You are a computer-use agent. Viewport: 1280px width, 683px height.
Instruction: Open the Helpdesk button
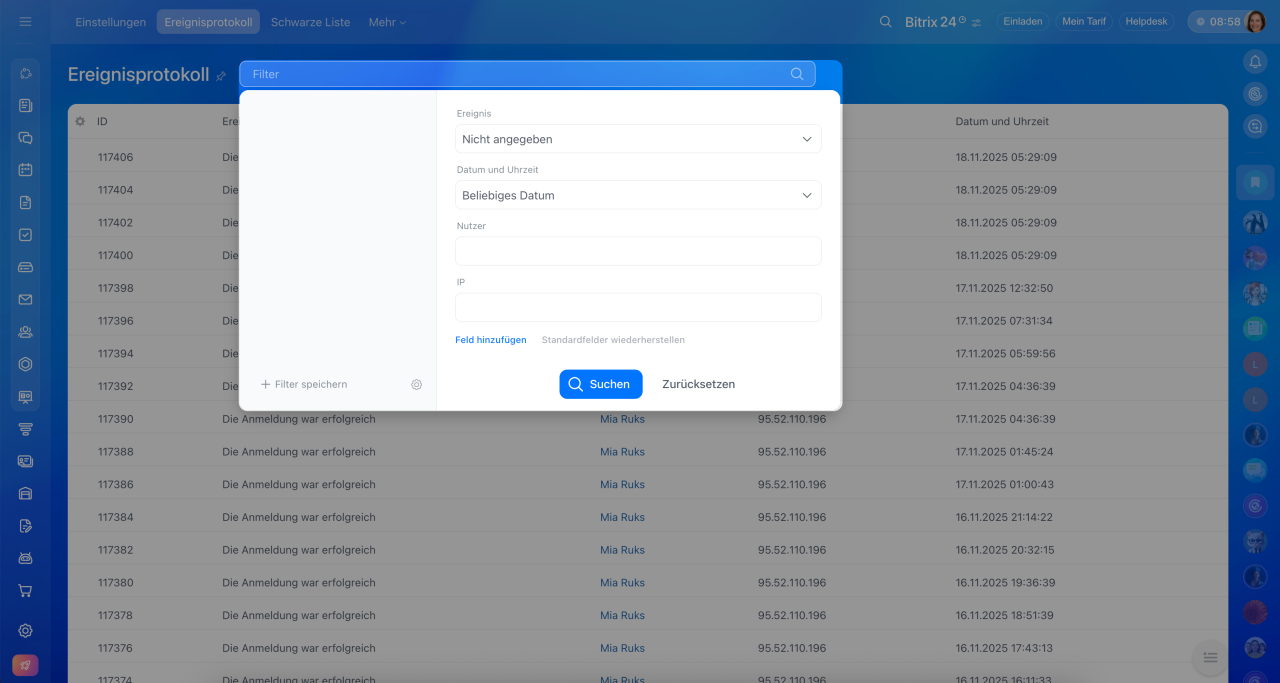[x=1146, y=21]
